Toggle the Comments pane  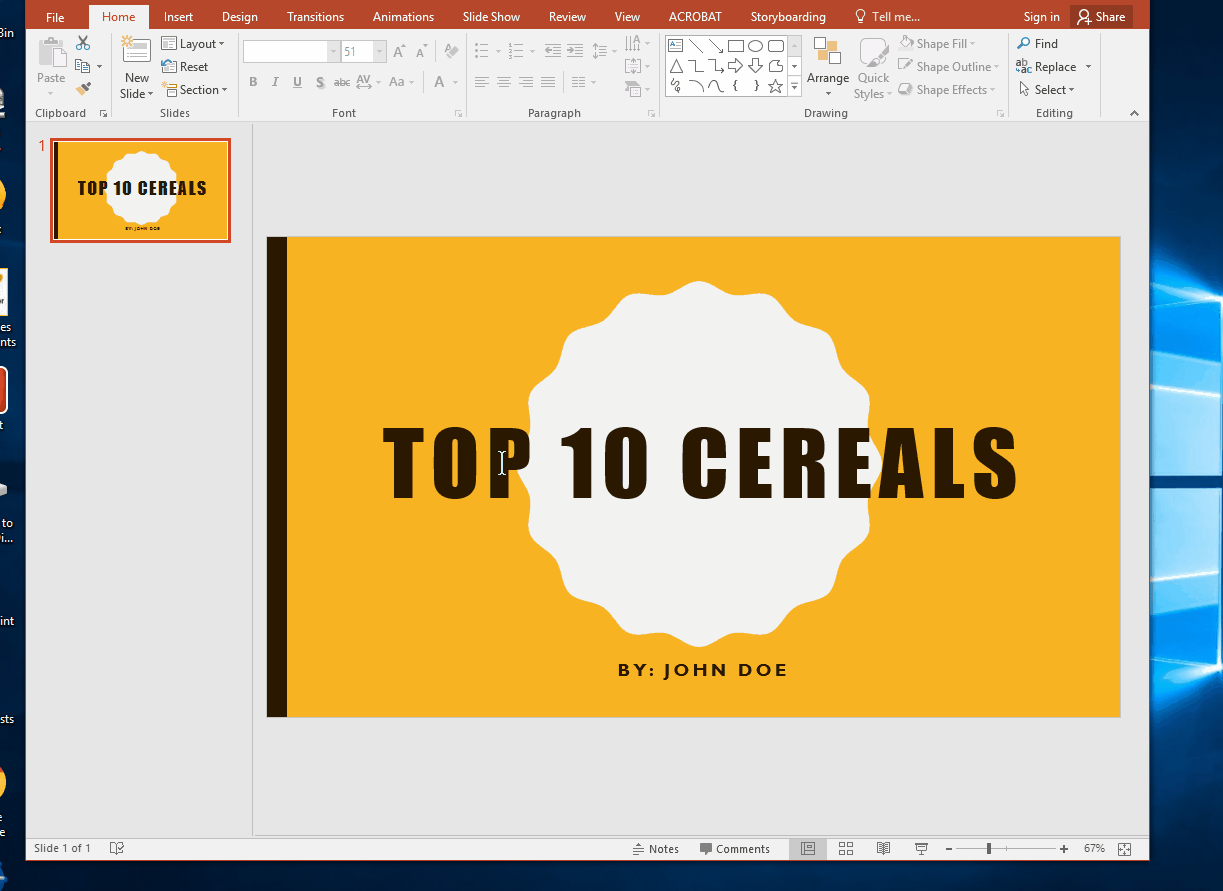735,848
